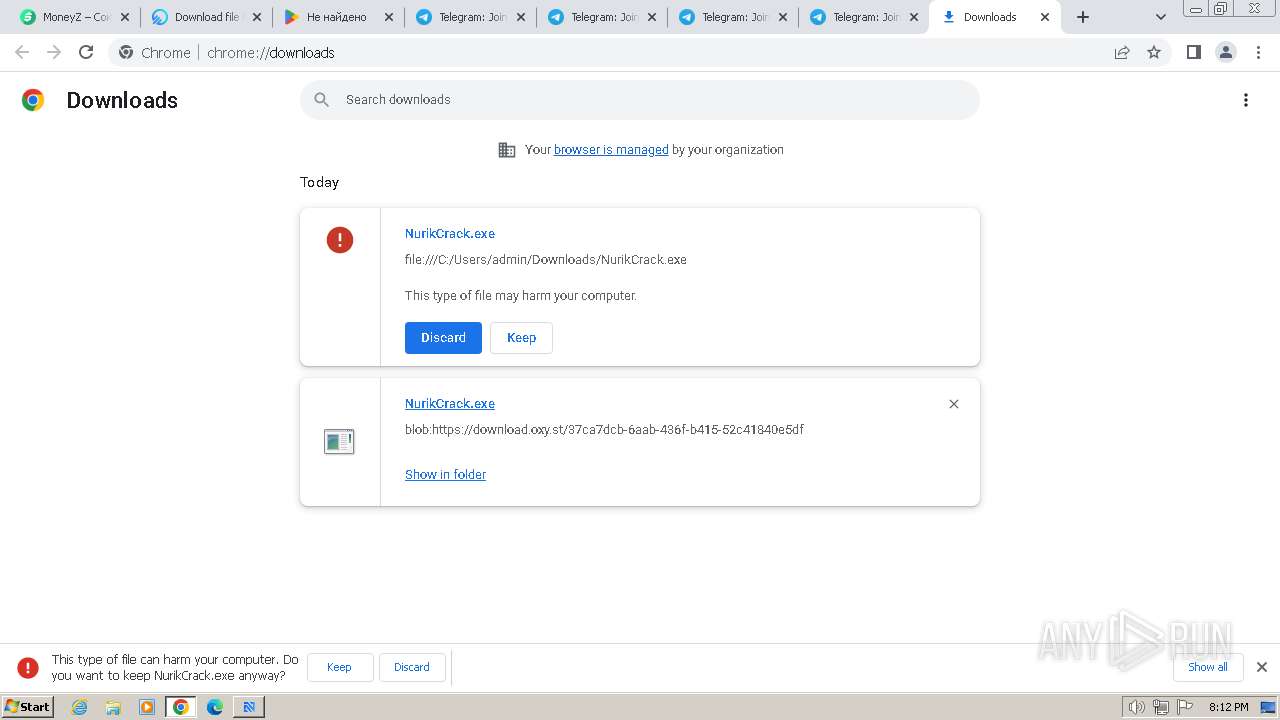Bookmark this page with the star

(1154, 52)
